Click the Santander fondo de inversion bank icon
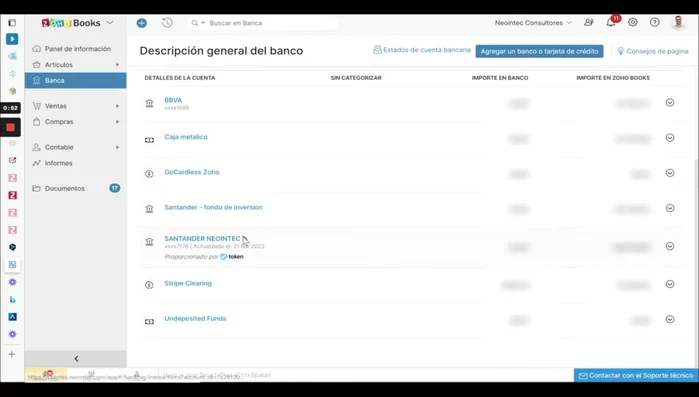 pyautogui.click(x=149, y=209)
